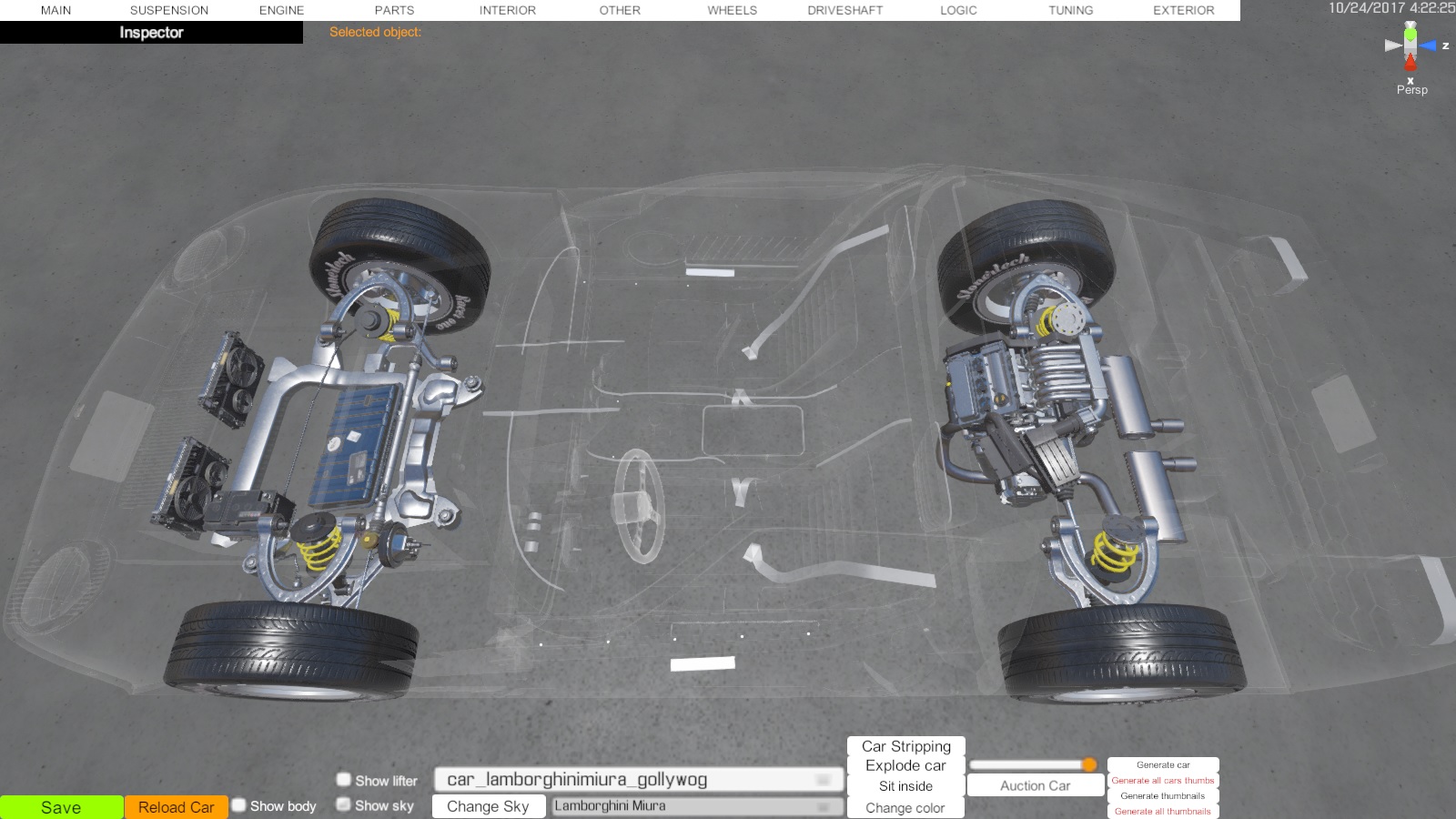Viewport: 1456px width, 819px height.
Task: Enable the Show lifter checkbox
Action: [x=344, y=780]
